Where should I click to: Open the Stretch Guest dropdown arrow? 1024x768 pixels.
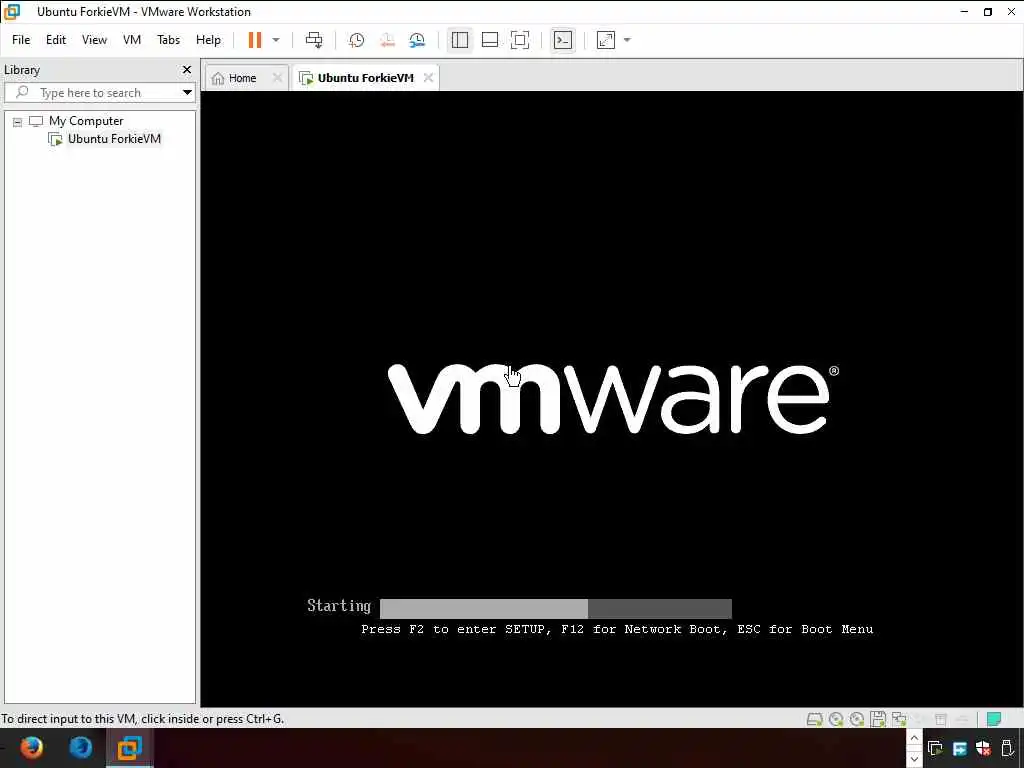pyautogui.click(x=627, y=40)
